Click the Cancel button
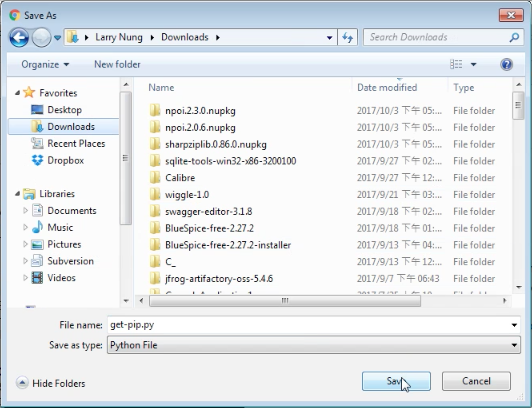532x408 pixels. pyautogui.click(x=476, y=381)
